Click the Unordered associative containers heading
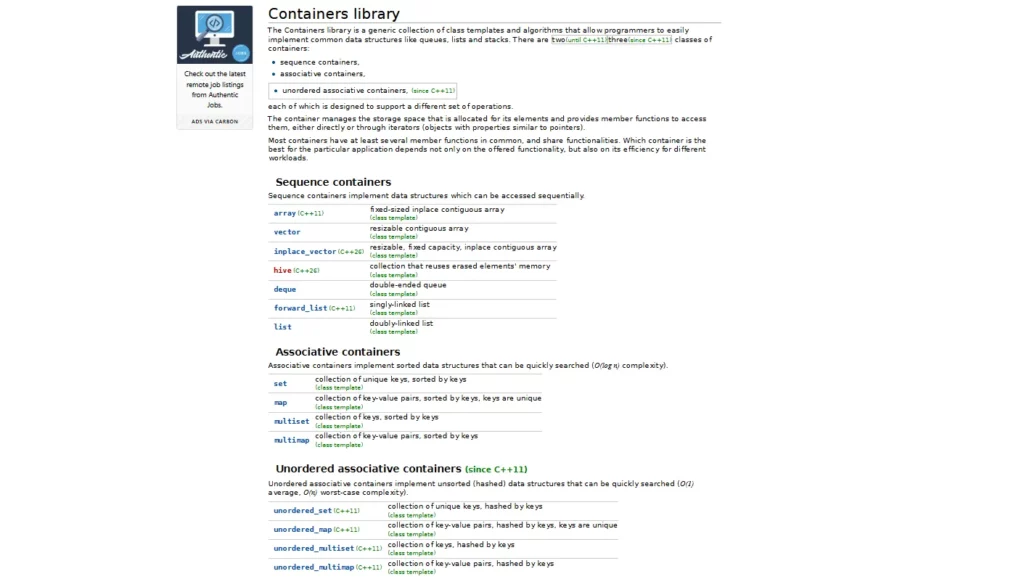Image resolution: width=1024 pixels, height=587 pixels. (368, 468)
